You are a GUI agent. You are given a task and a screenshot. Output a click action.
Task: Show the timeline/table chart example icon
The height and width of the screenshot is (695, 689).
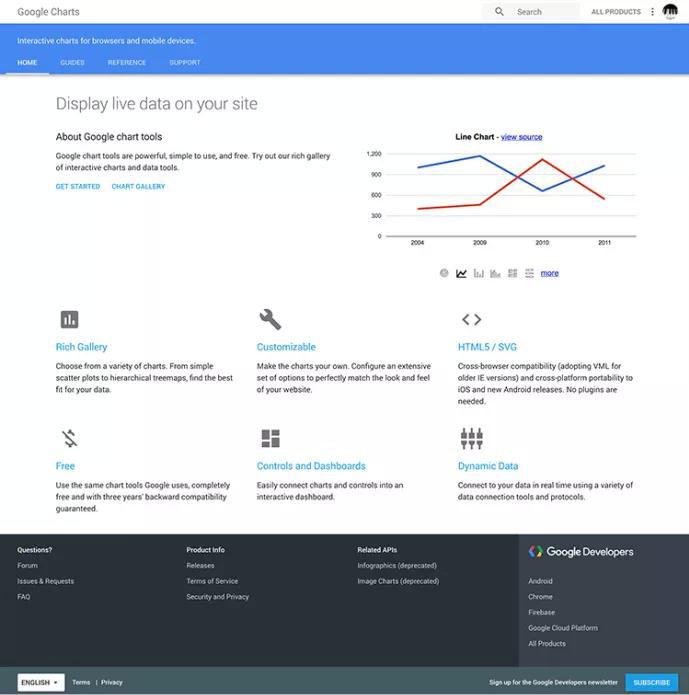(529, 273)
